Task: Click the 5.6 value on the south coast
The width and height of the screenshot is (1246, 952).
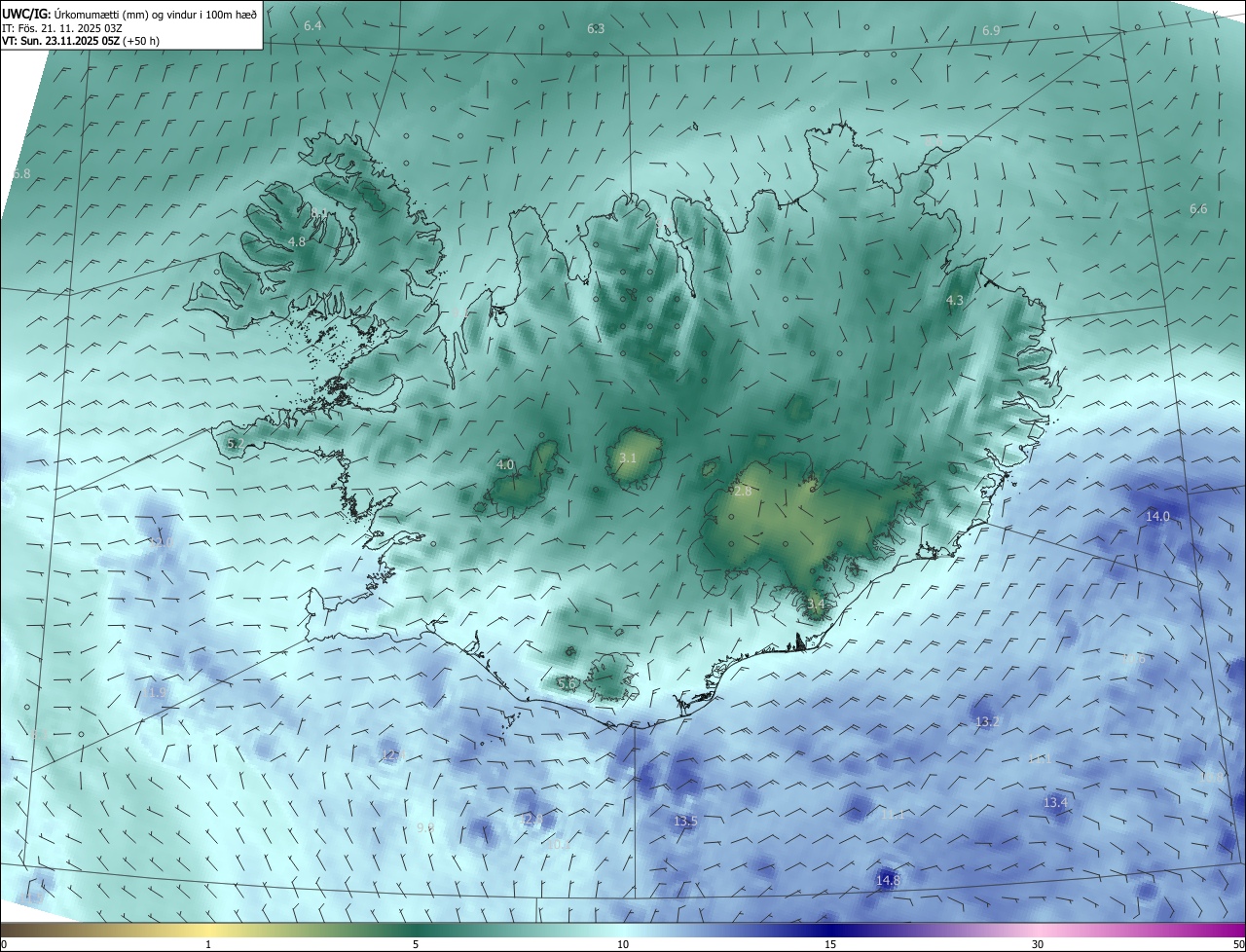Action: point(567,684)
